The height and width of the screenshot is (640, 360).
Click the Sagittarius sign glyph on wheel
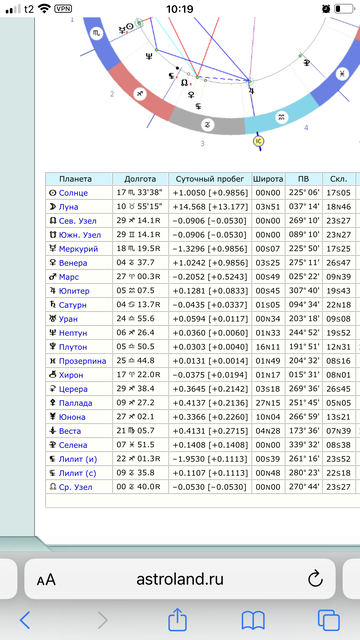pyautogui.click(x=140, y=94)
